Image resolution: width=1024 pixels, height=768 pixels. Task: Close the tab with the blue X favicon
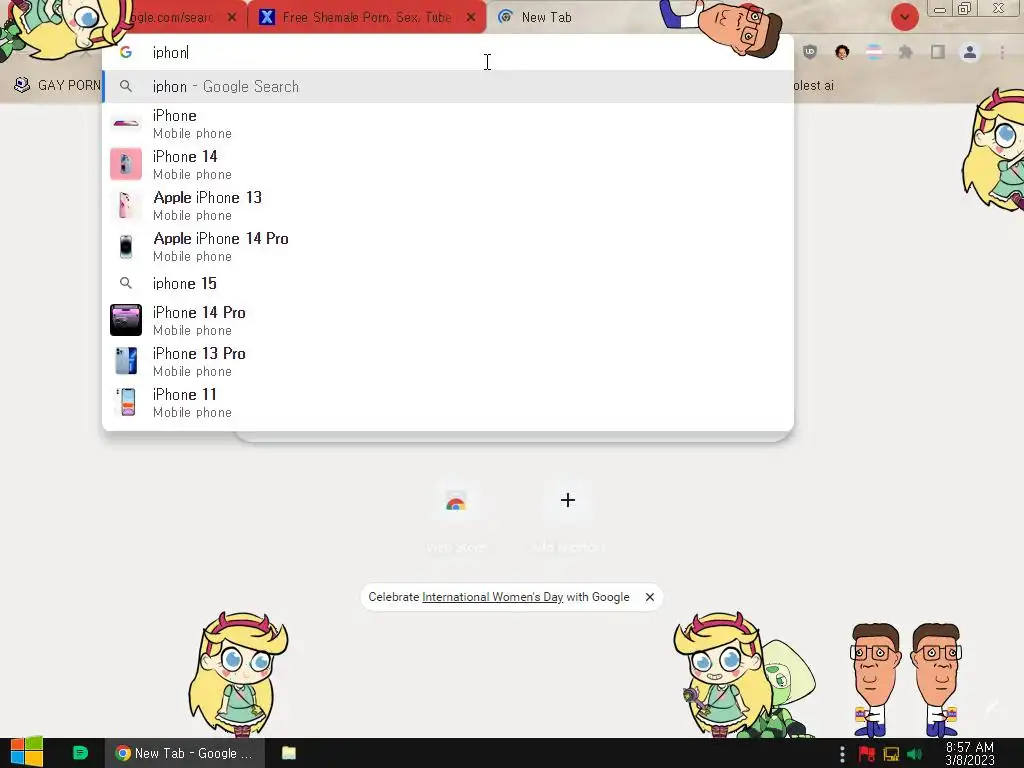tap(471, 18)
